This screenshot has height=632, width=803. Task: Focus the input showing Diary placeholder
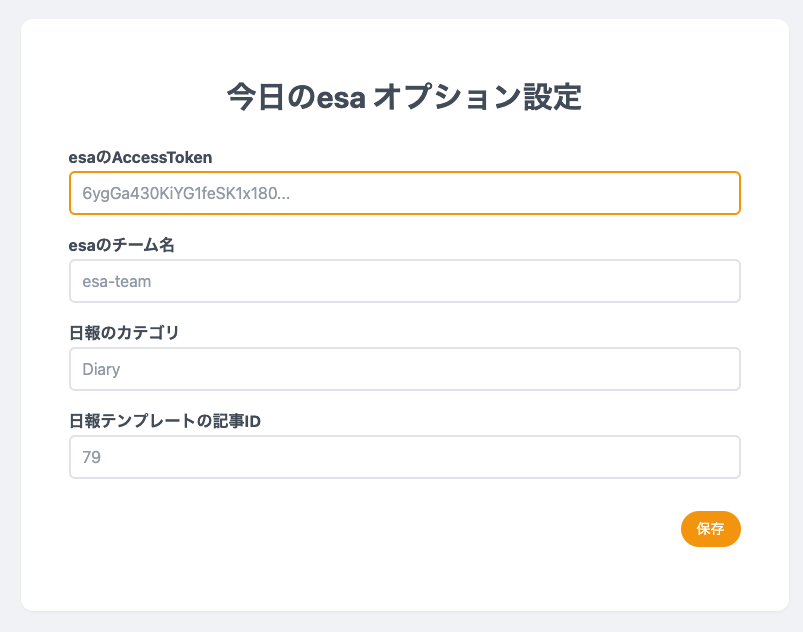404,369
